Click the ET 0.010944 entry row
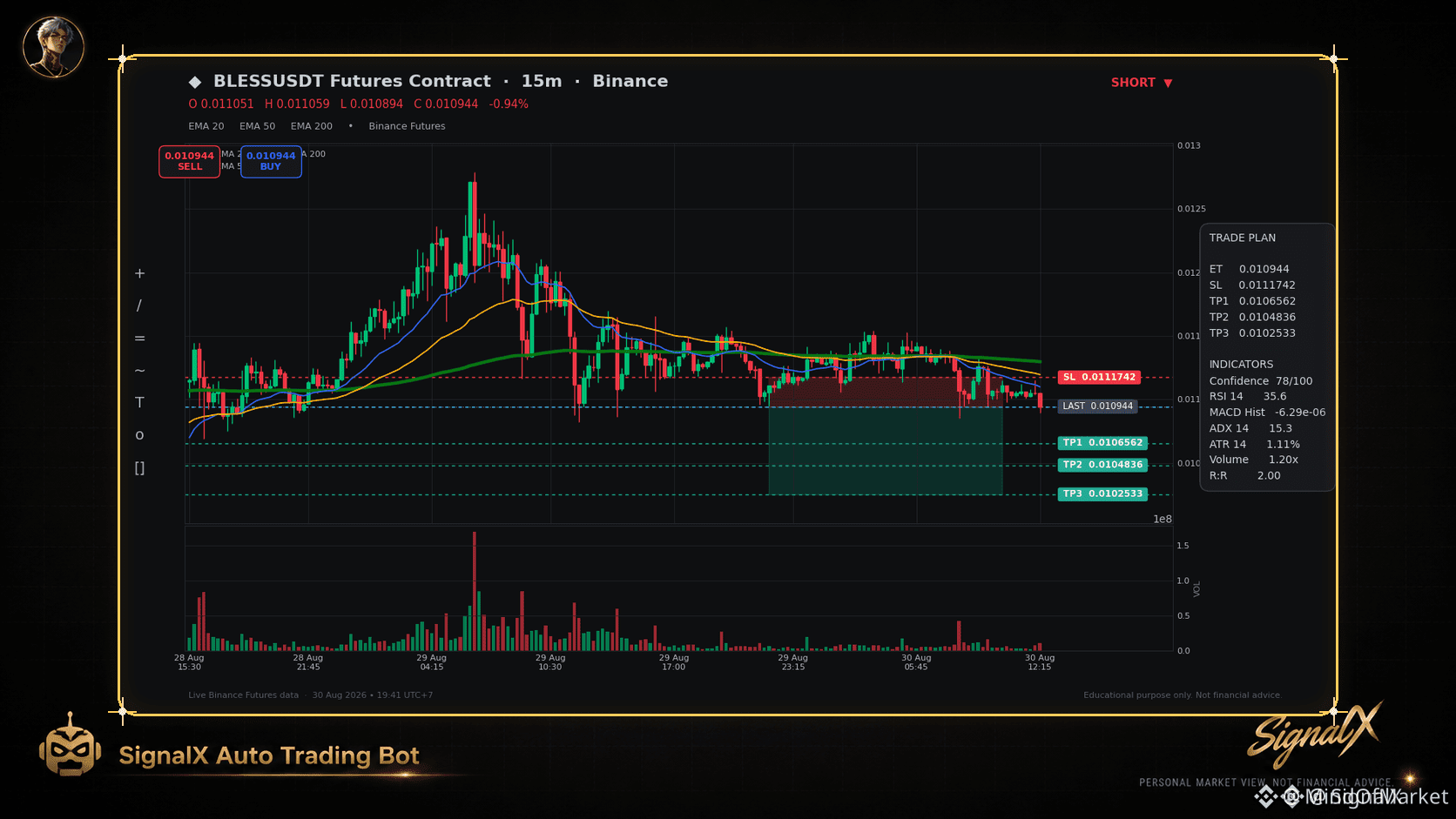Viewport: 1456px width, 819px height. tap(1249, 269)
